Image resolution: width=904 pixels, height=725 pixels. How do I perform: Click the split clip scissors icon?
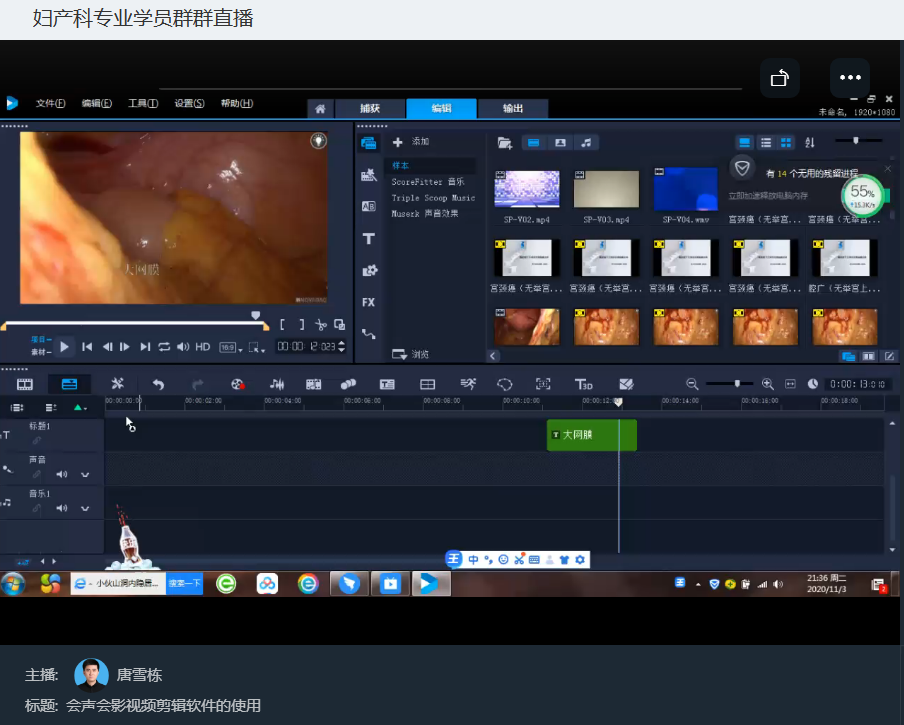(321, 325)
